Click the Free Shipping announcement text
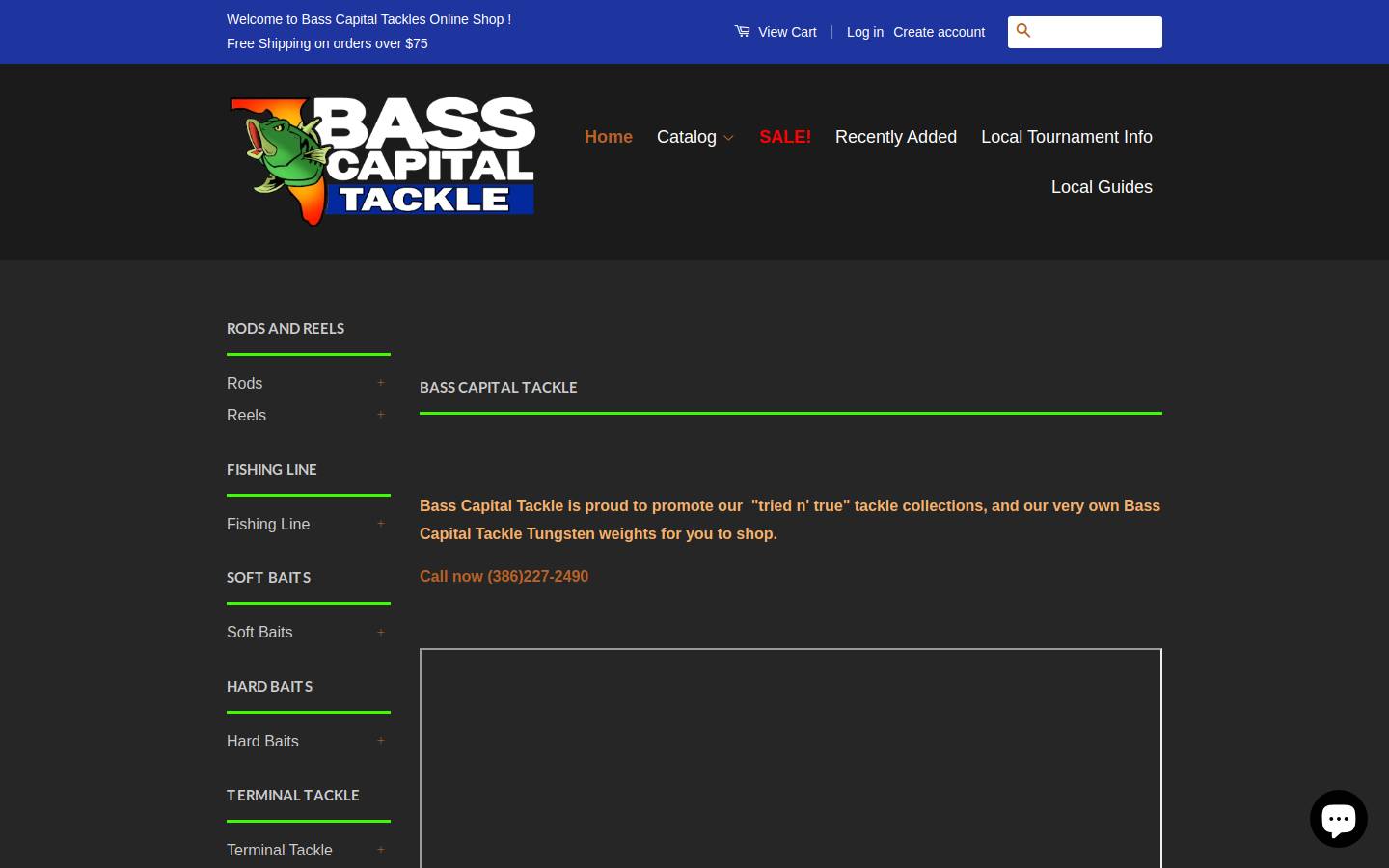Screen dimensions: 1389x868 click(327, 43)
